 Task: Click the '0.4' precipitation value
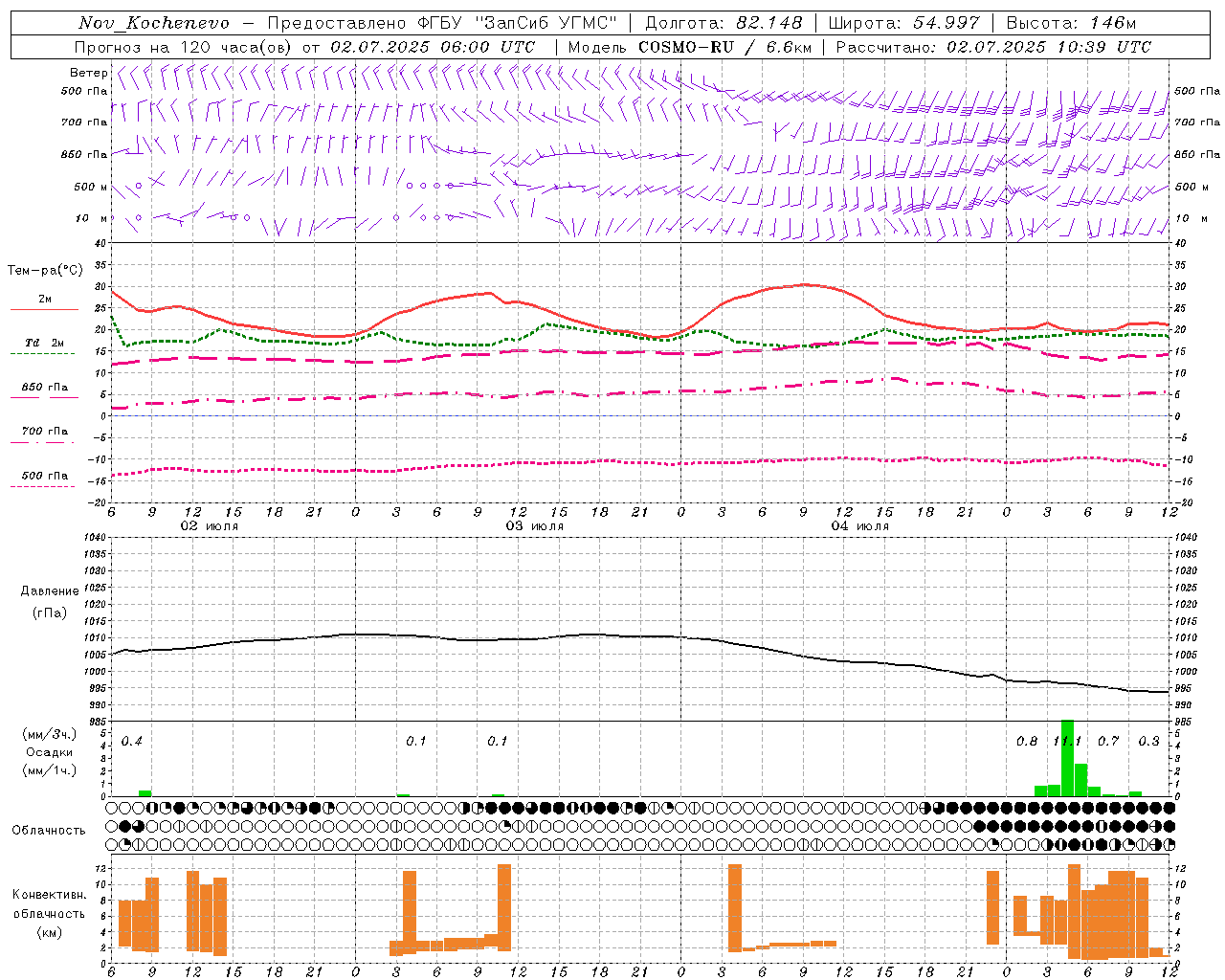132,742
